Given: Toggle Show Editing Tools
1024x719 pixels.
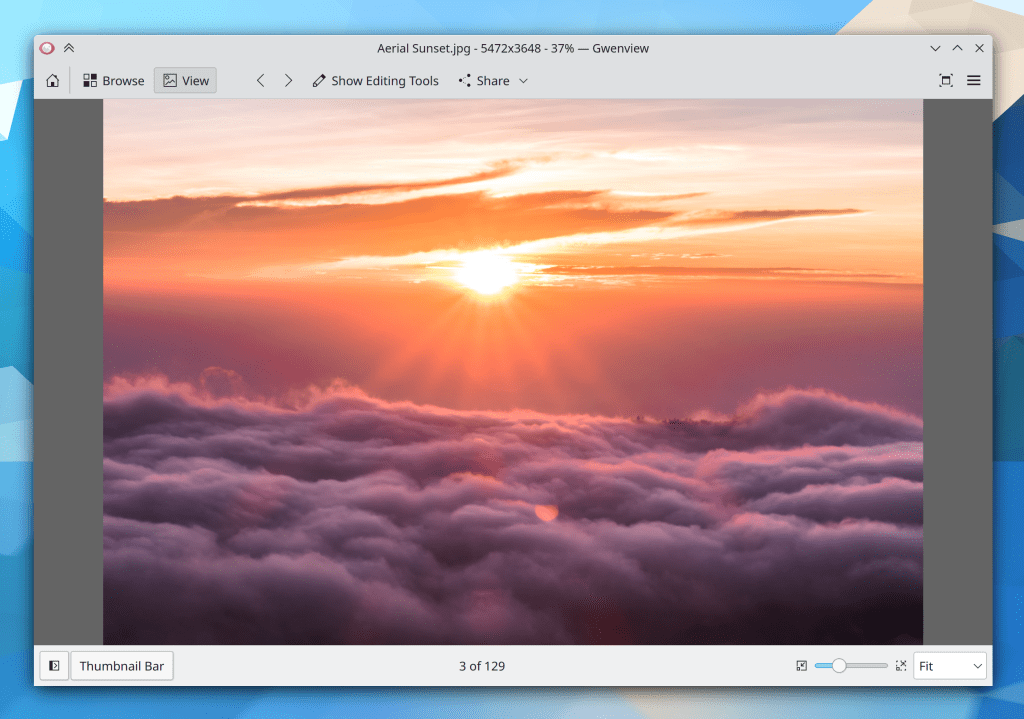Looking at the screenshot, I should point(375,81).
